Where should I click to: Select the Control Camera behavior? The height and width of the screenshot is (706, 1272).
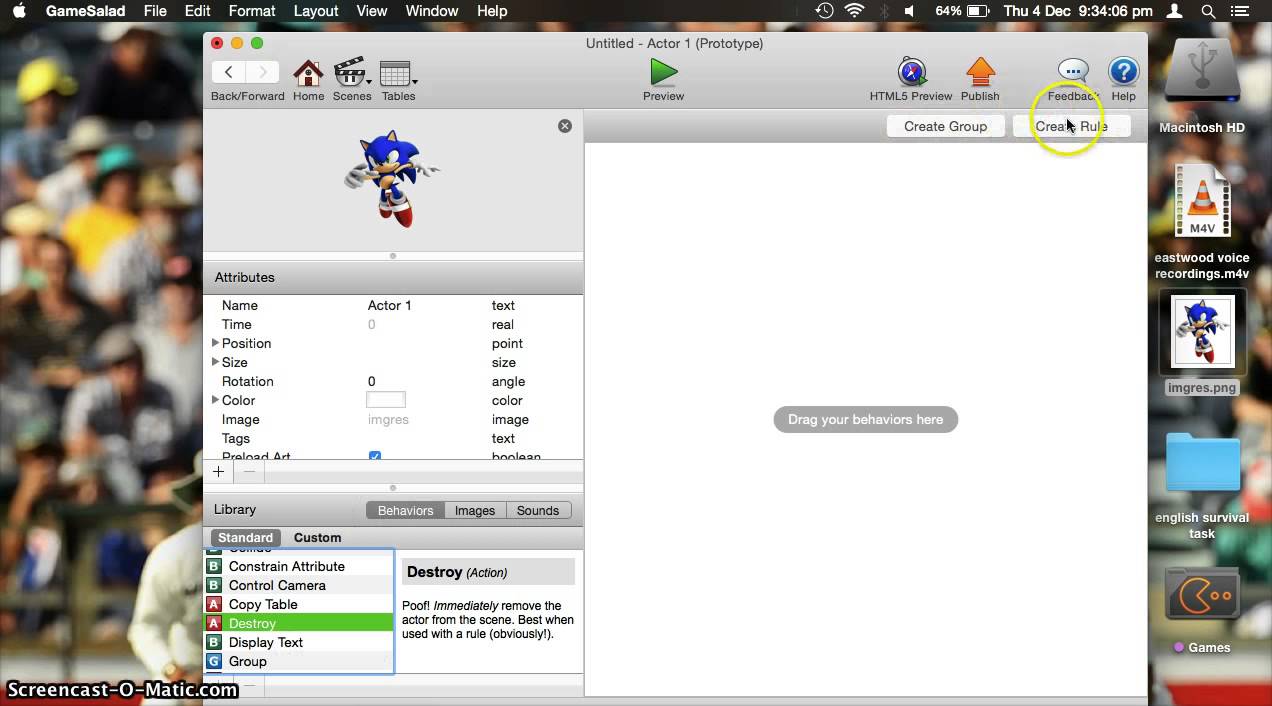[277, 585]
